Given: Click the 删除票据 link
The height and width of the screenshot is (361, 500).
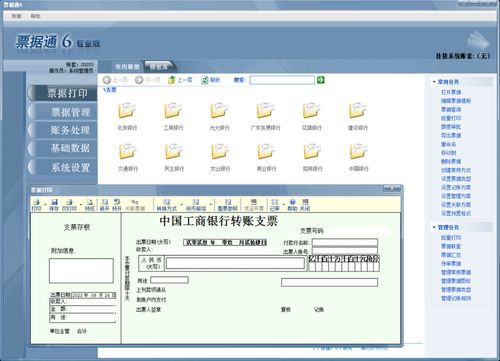Looking at the screenshot, I should click(x=451, y=161).
